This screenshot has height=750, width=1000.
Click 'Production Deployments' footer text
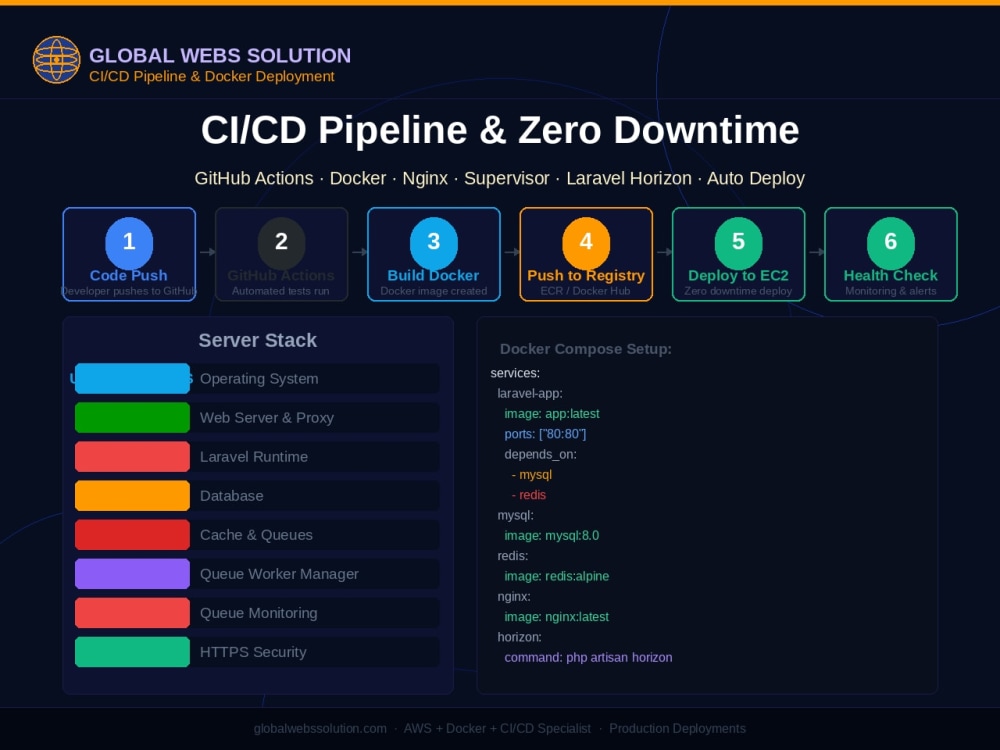pos(677,728)
